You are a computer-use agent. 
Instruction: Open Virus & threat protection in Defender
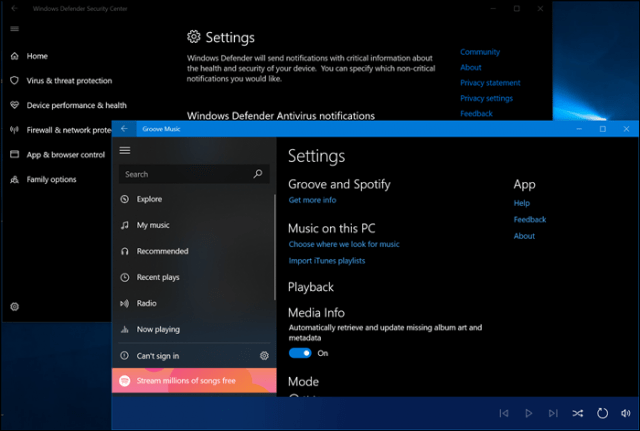(69, 81)
